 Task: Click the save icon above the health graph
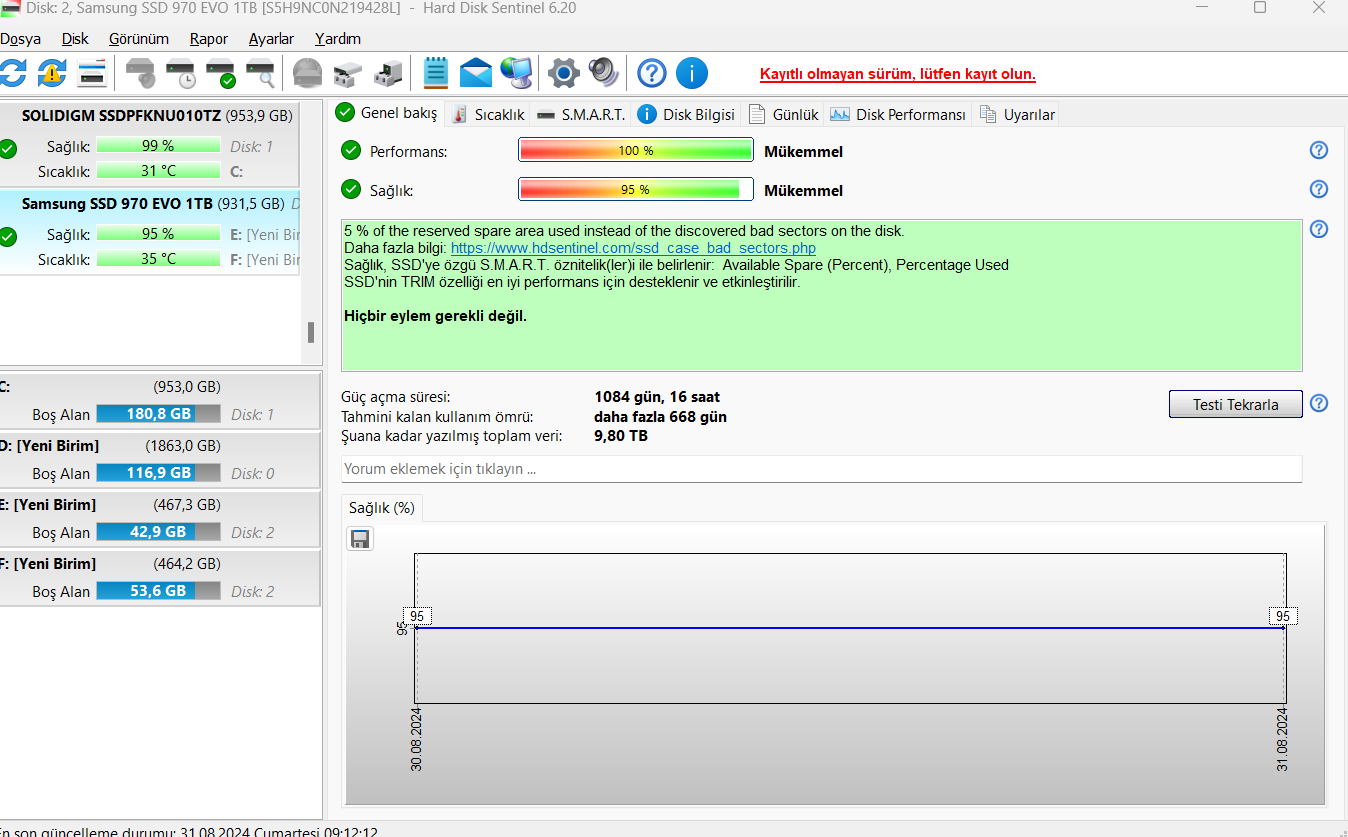click(x=360, y=539)
